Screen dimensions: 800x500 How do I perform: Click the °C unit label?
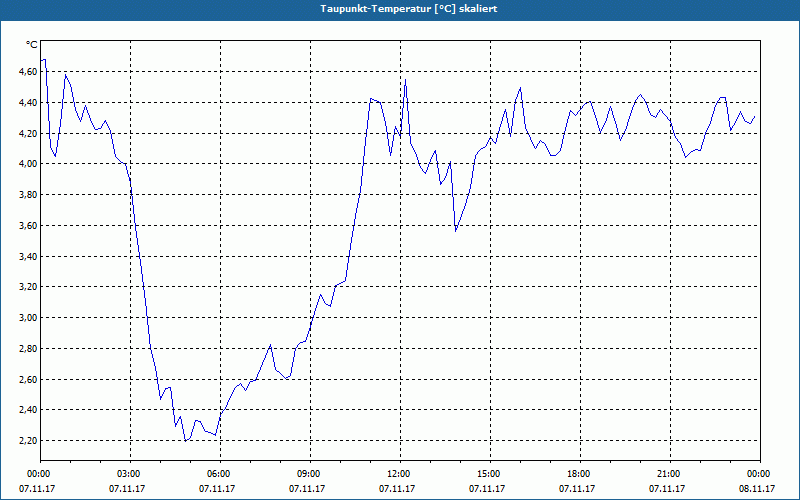[x=32, y=45]
